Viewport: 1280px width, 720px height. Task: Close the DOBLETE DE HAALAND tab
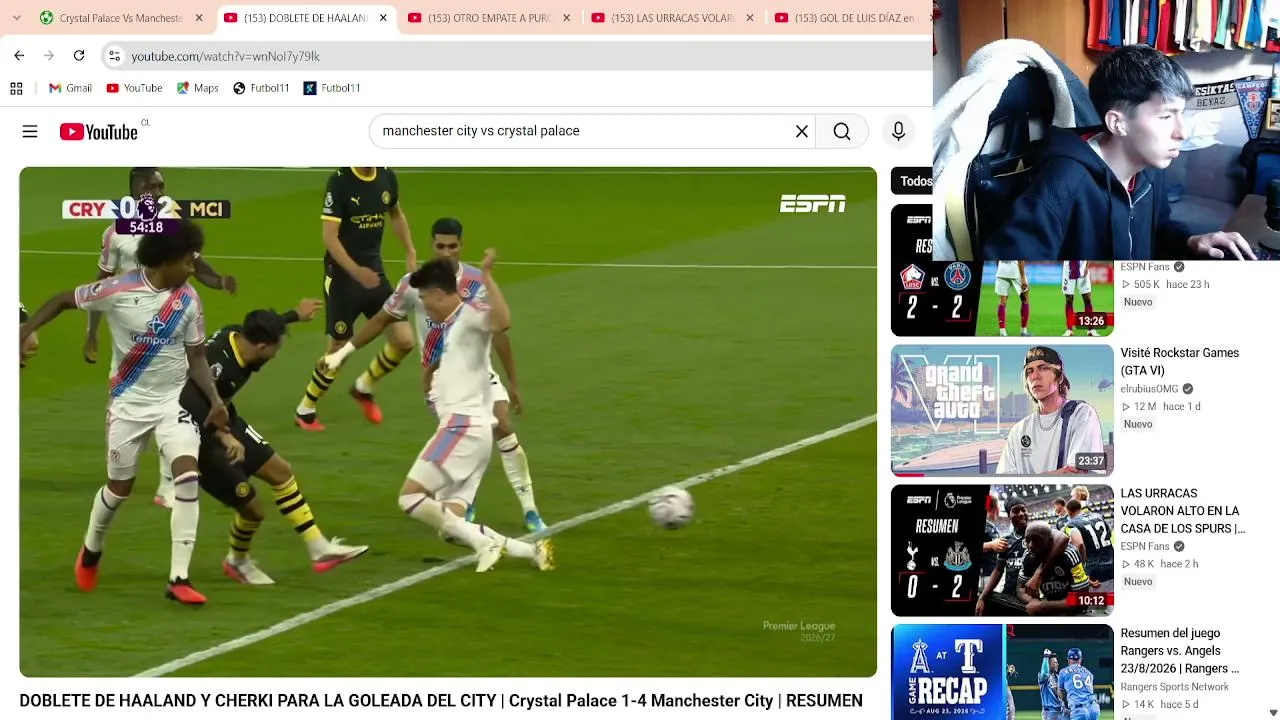click(383, 18)
